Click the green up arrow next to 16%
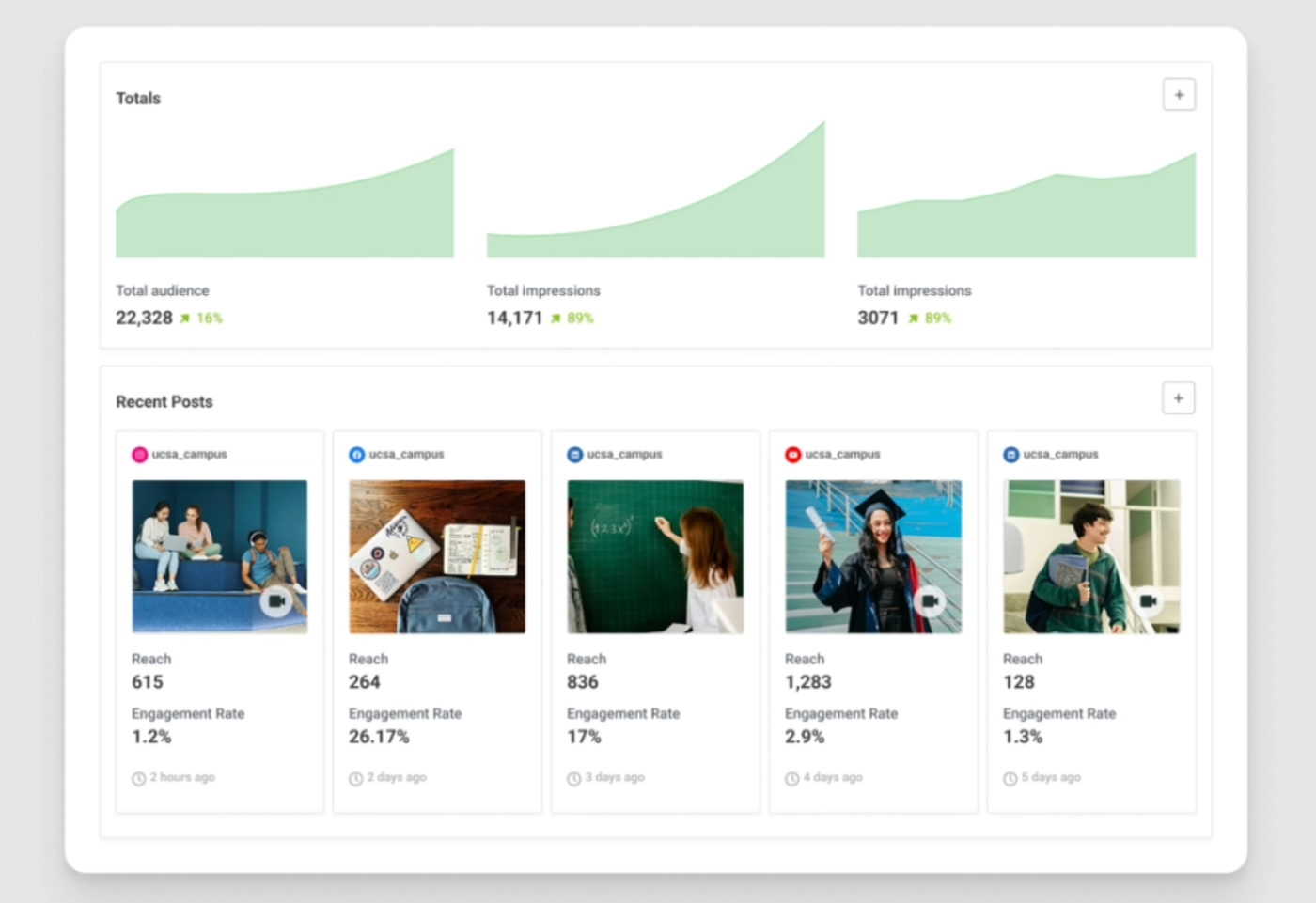 click(185, 319)
